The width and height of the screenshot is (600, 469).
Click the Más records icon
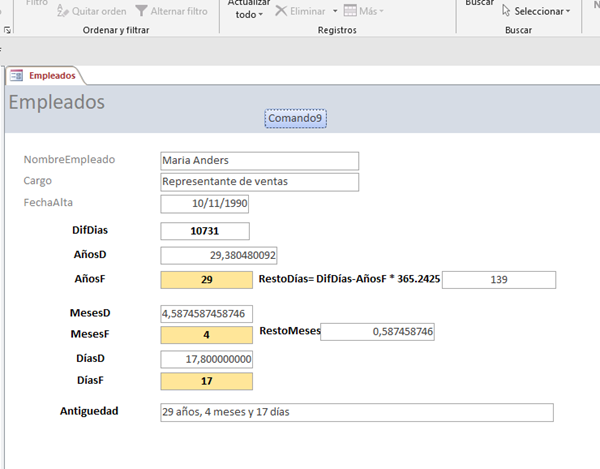point(350,11)
